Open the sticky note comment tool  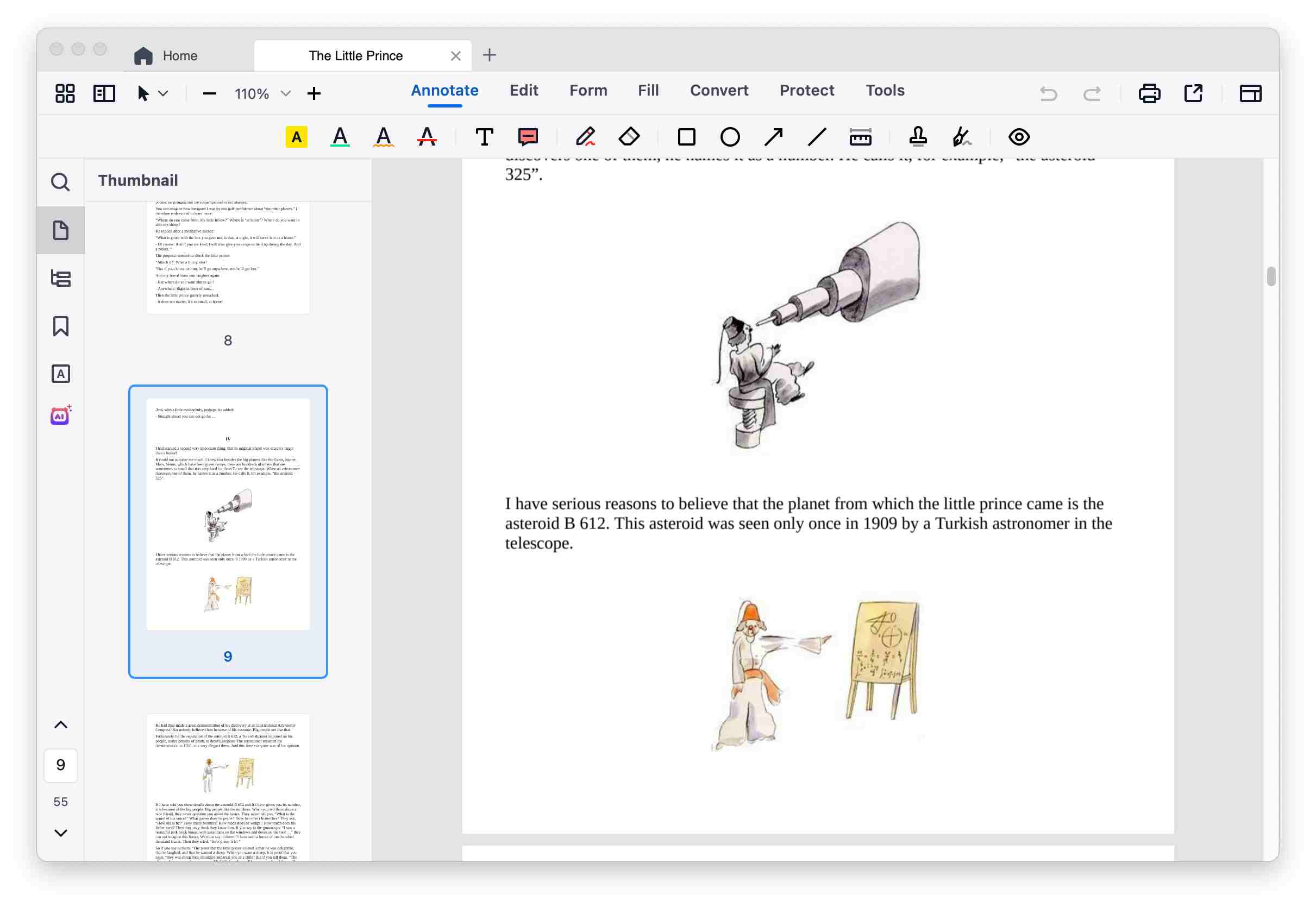click(528, 136)
